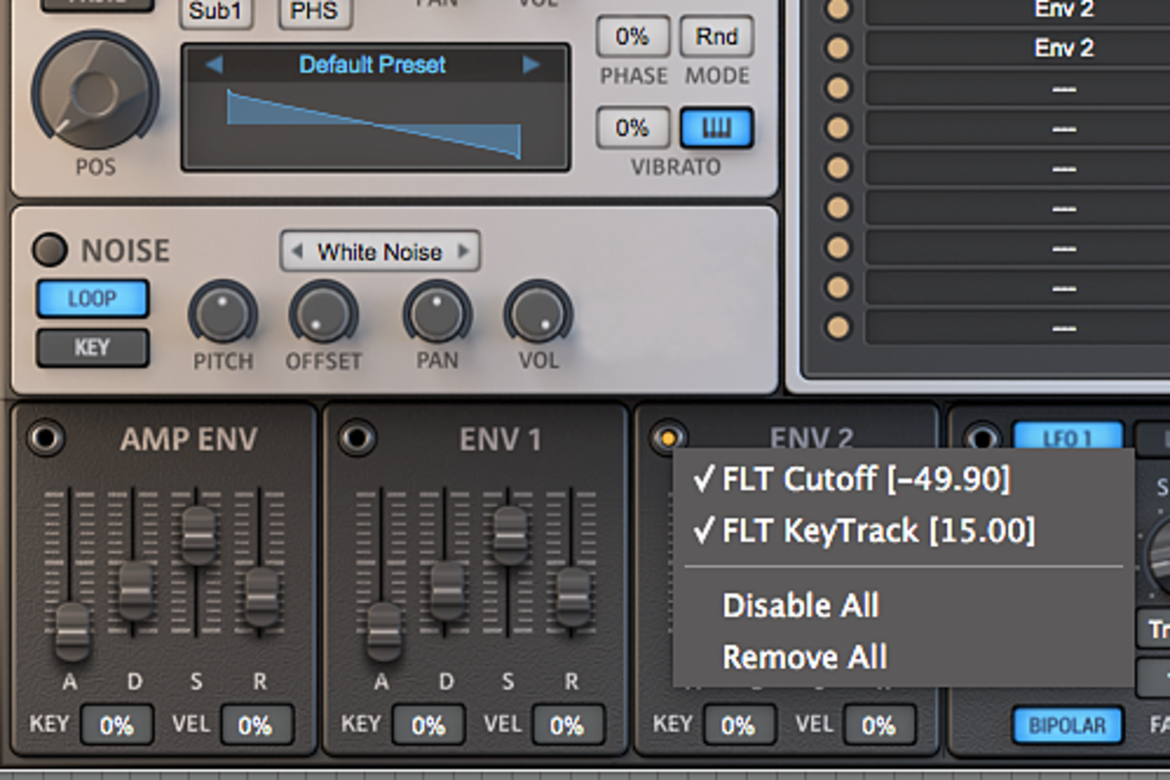Image resolution: width=1170 pixels, height=780 pixels.
Task: Go to previous oscillator preset arrow
Action: click(x=214, y=65)
